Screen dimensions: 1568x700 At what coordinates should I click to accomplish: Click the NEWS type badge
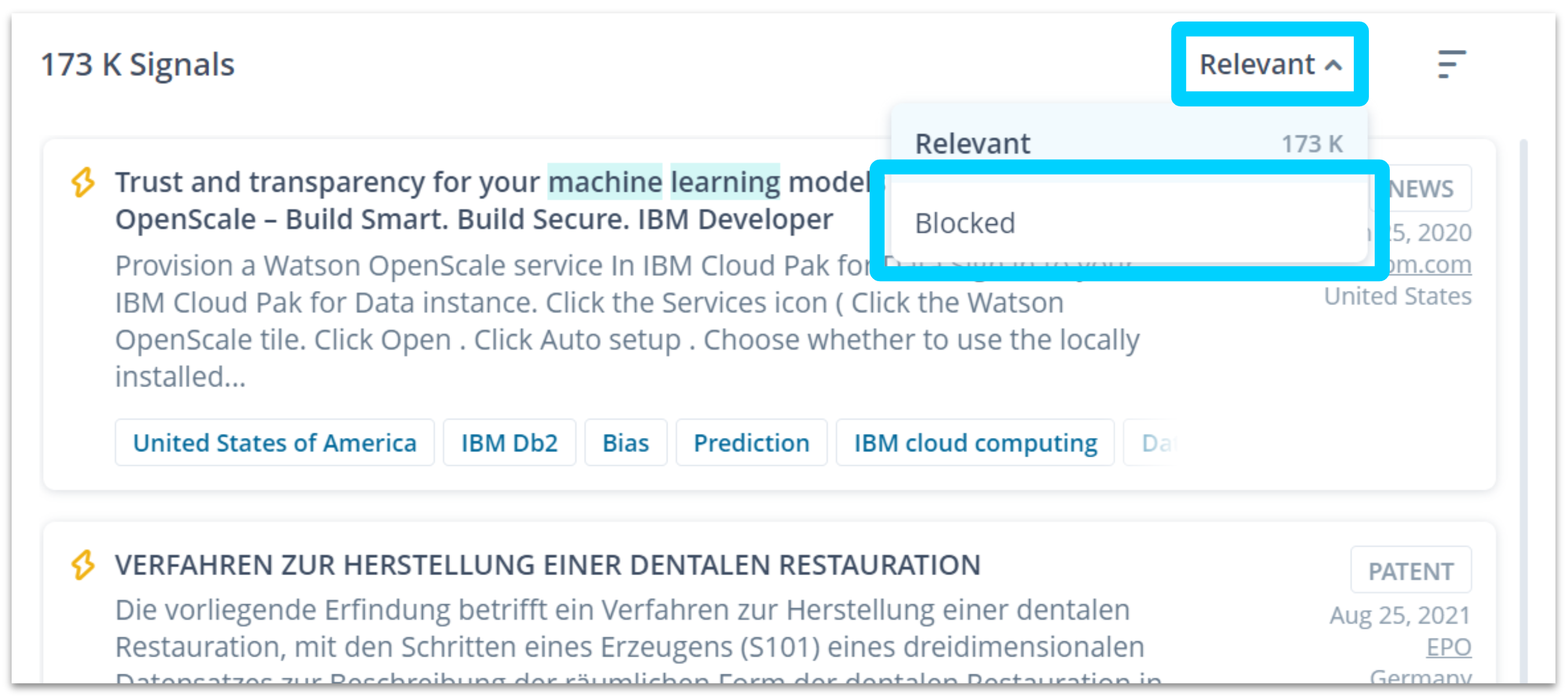1422,188
